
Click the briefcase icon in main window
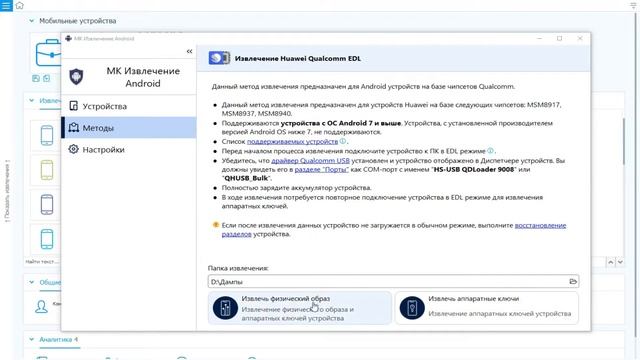(48, 53)
